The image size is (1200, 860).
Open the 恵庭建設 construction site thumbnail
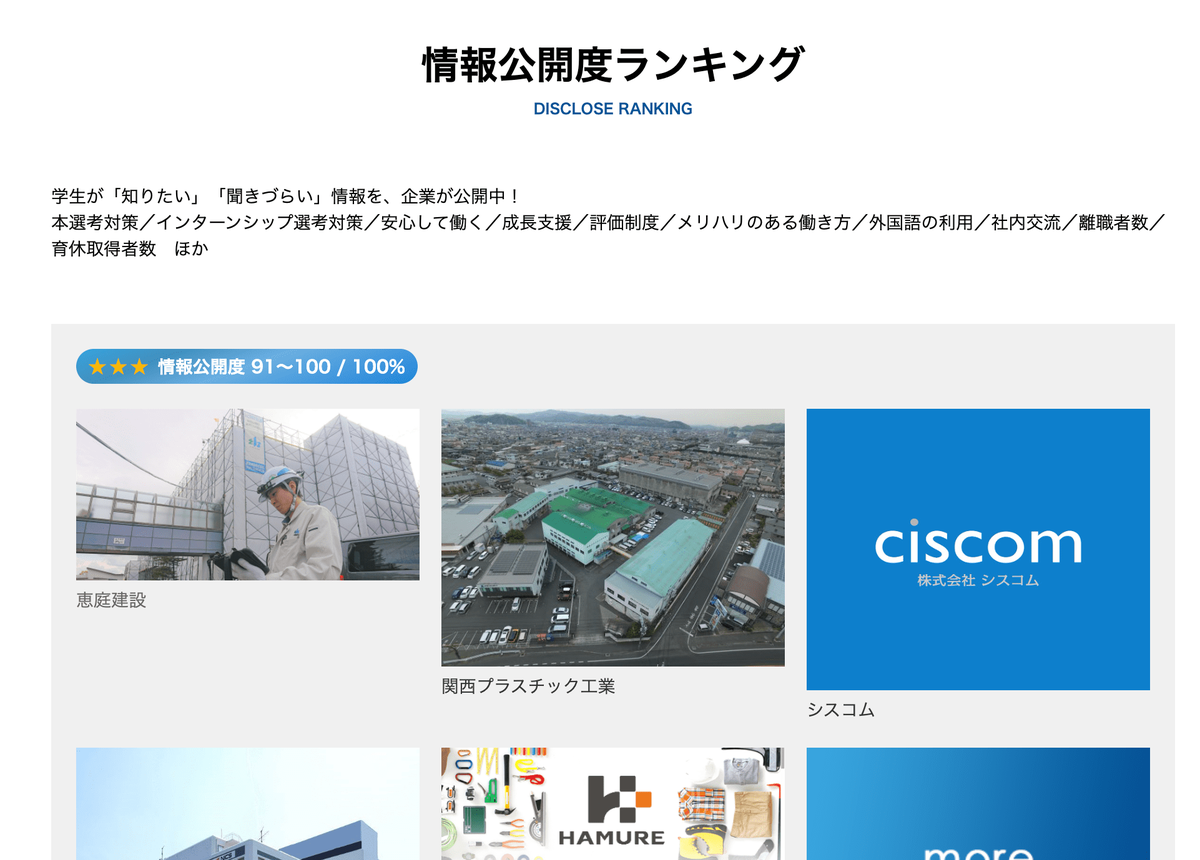pos(248,494)
